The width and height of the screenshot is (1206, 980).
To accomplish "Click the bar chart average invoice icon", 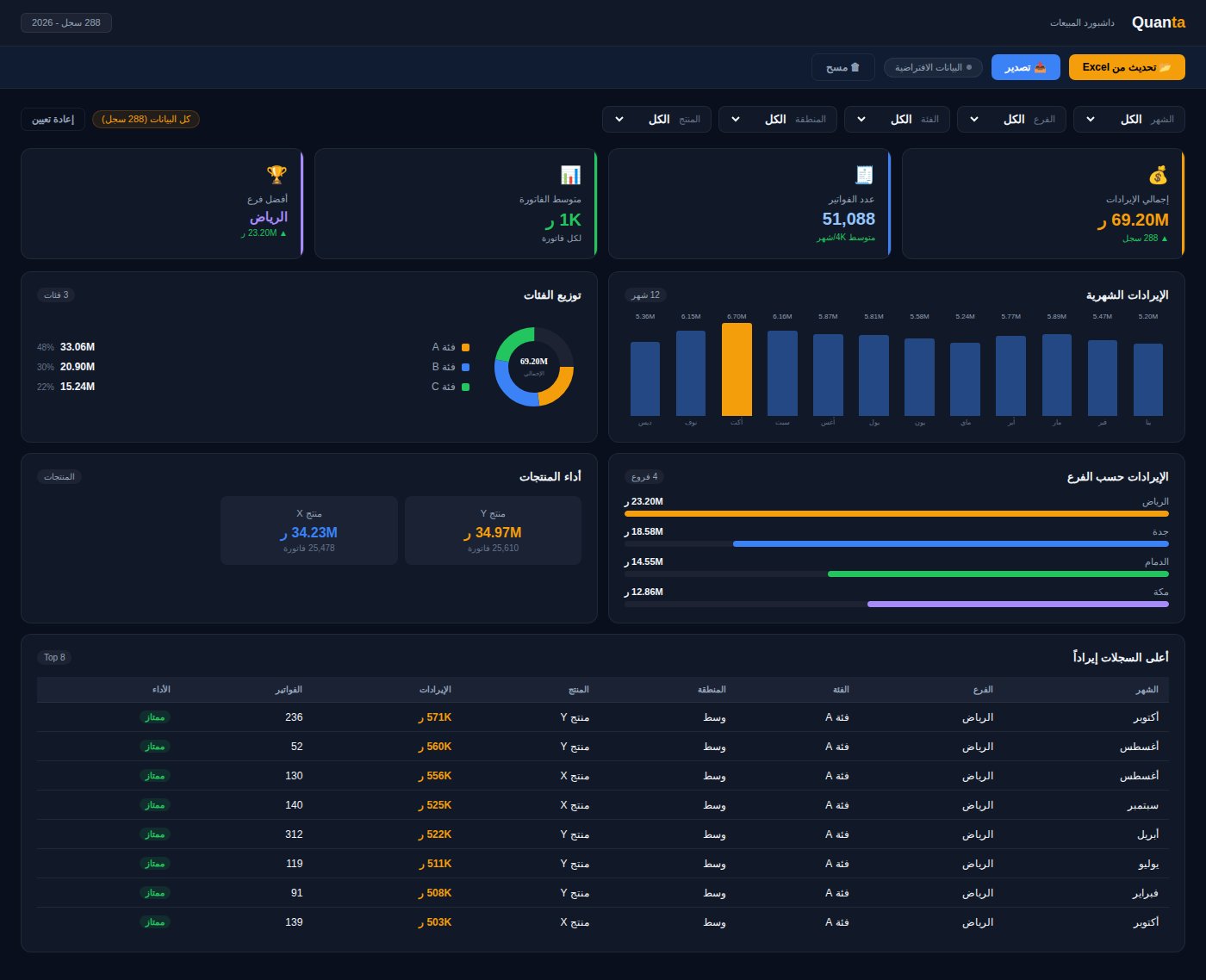I will (570, 175).
